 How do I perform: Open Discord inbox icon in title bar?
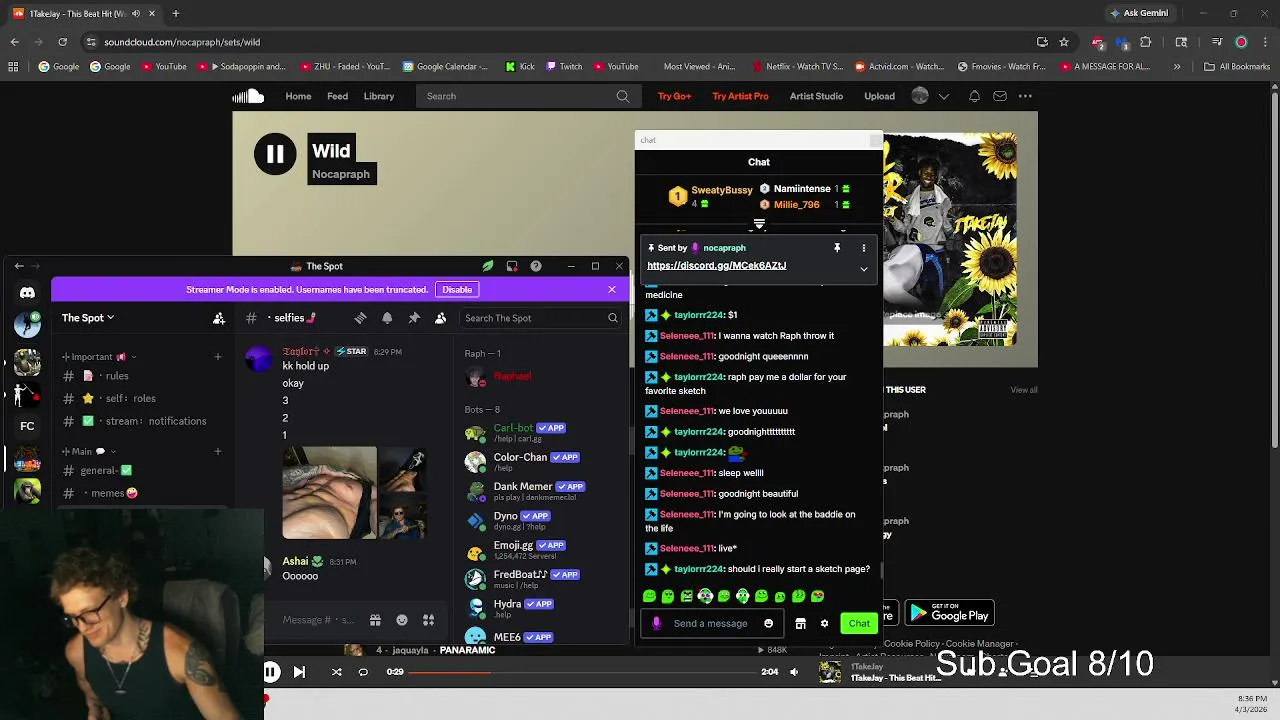(512, 266)
